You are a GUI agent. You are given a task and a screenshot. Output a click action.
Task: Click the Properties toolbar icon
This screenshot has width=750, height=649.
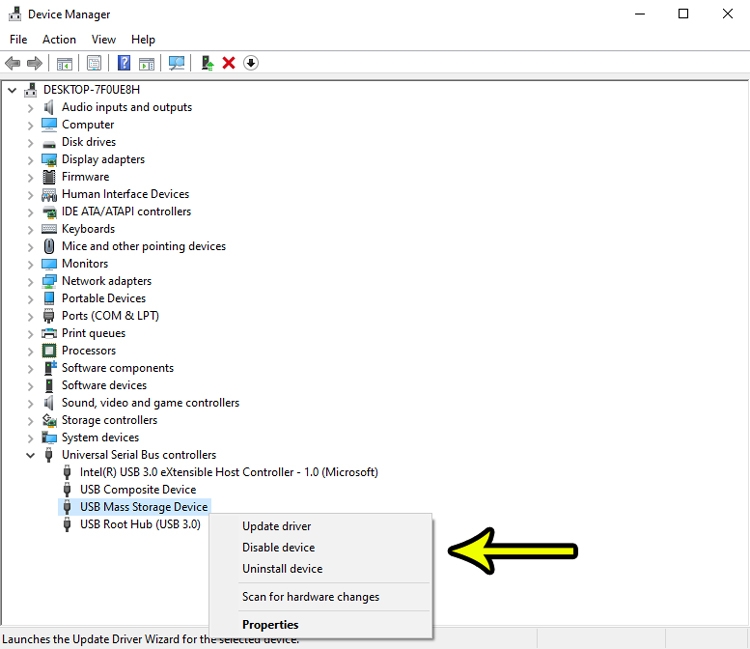(94, 63)
